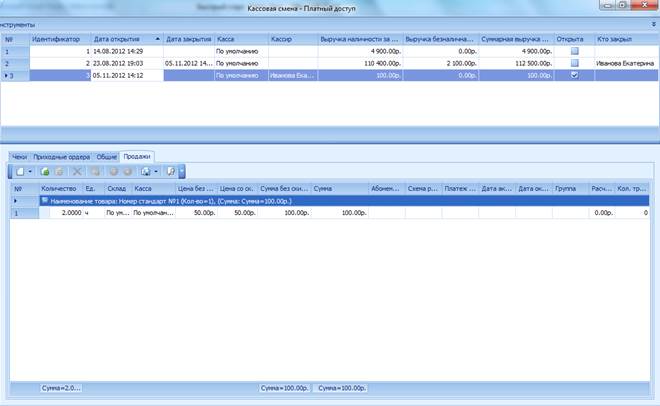Switch to the Чеки tab

pos(18,157)
